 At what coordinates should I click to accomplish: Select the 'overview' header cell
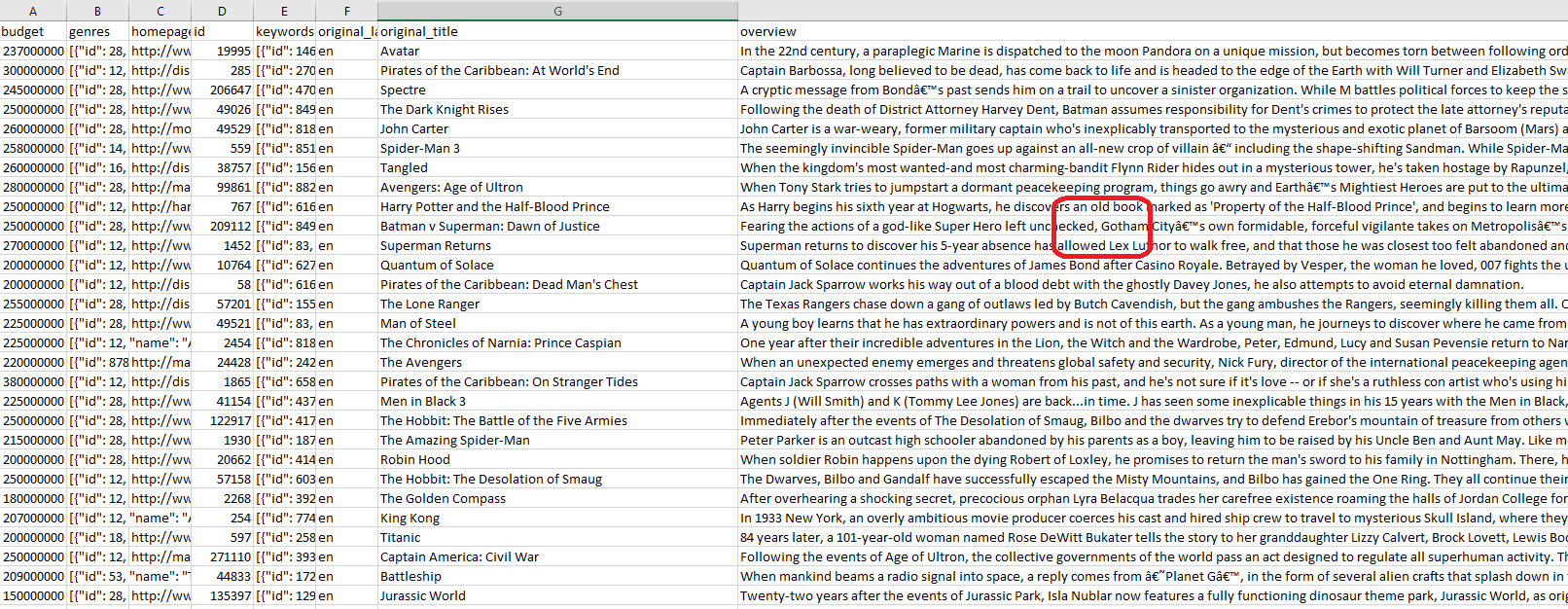768,31
